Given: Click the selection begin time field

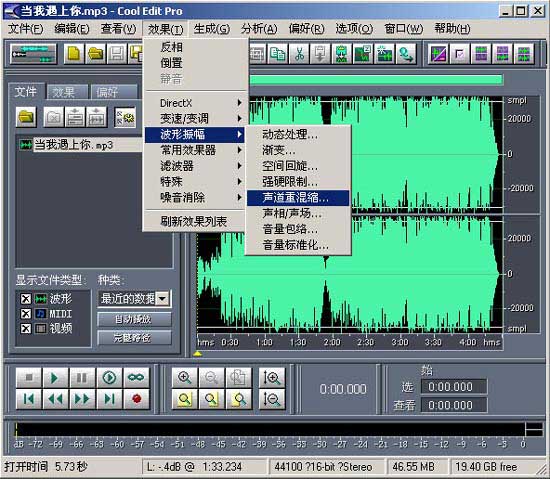Looking at the screenshot, I should [x=454, y=387].
